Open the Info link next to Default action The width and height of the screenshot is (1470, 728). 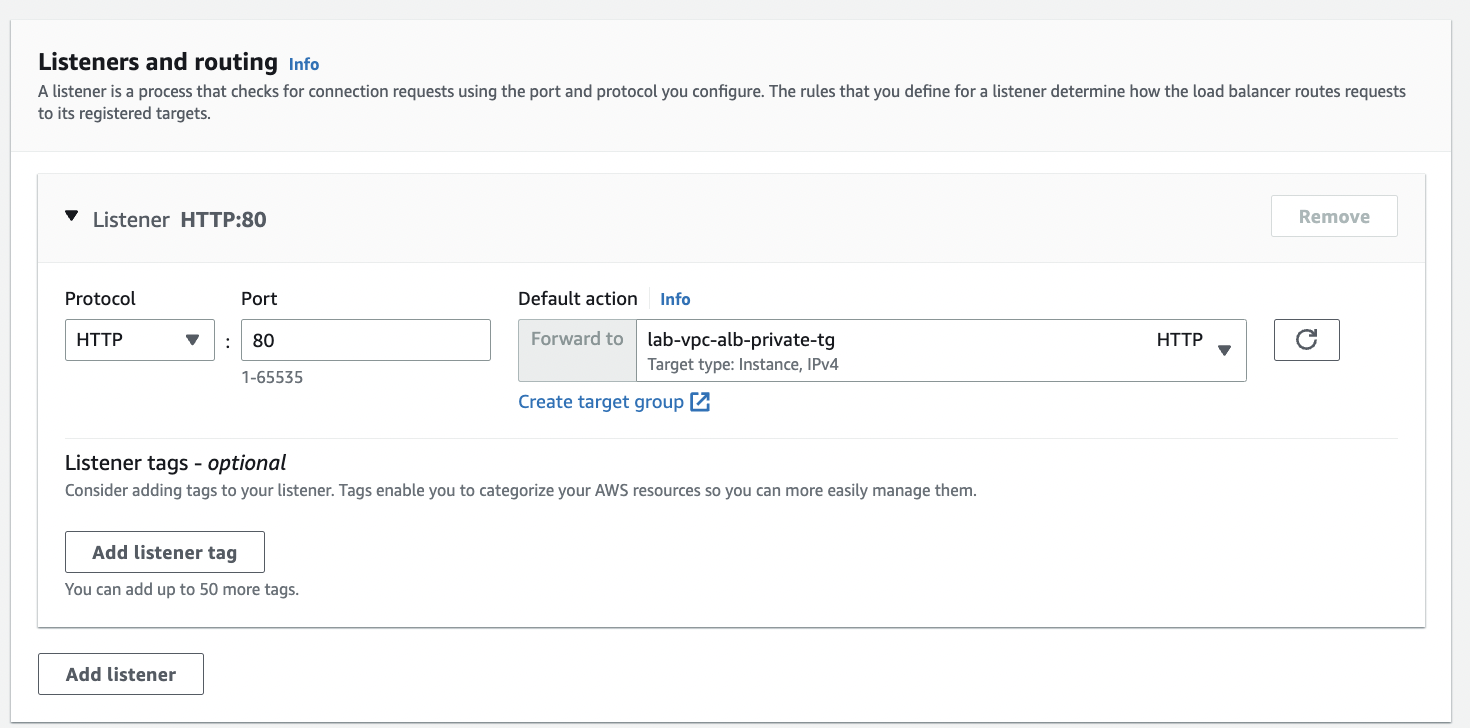675,299
